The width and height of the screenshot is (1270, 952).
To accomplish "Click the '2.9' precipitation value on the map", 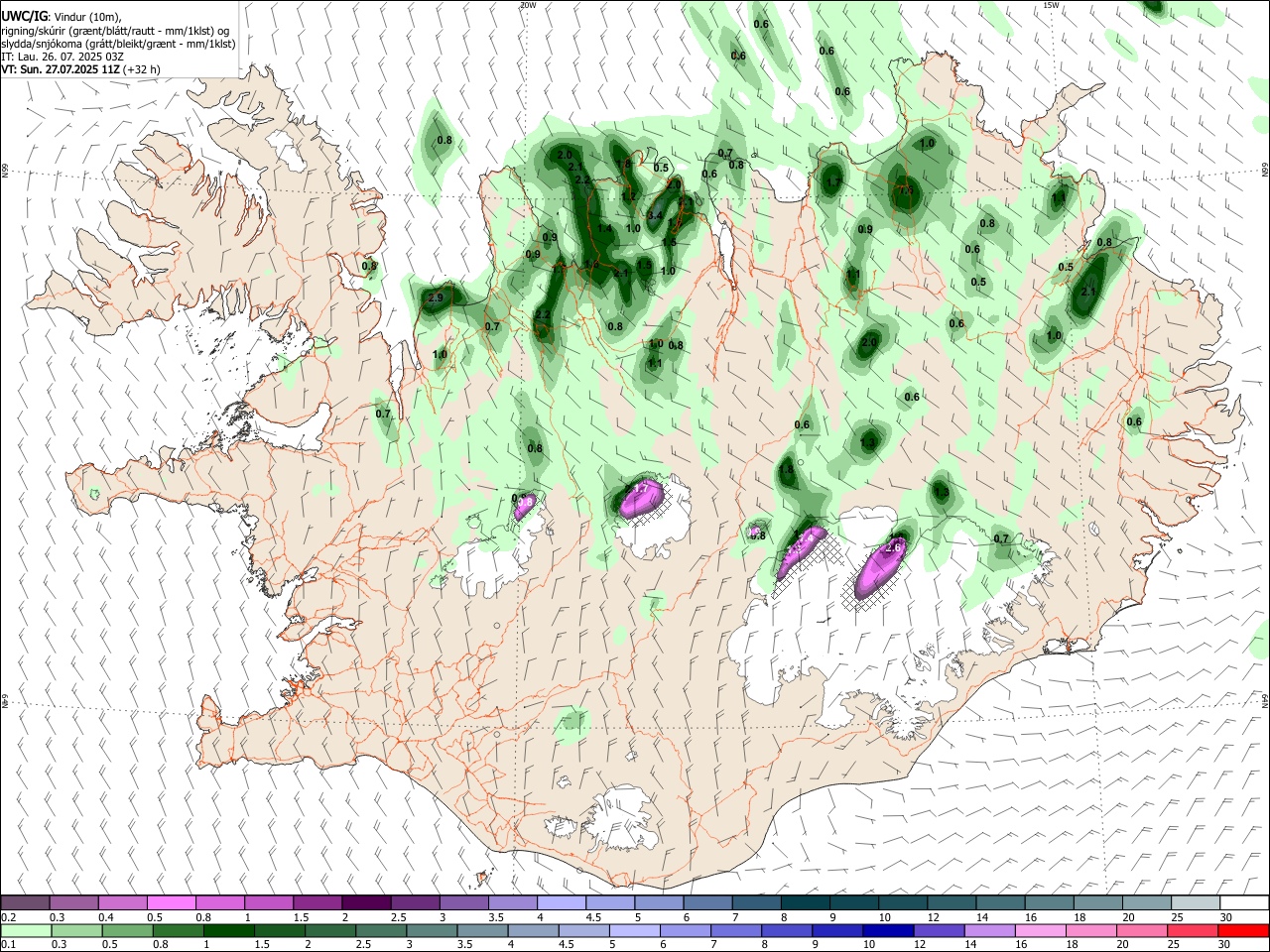I will [436, 297].
